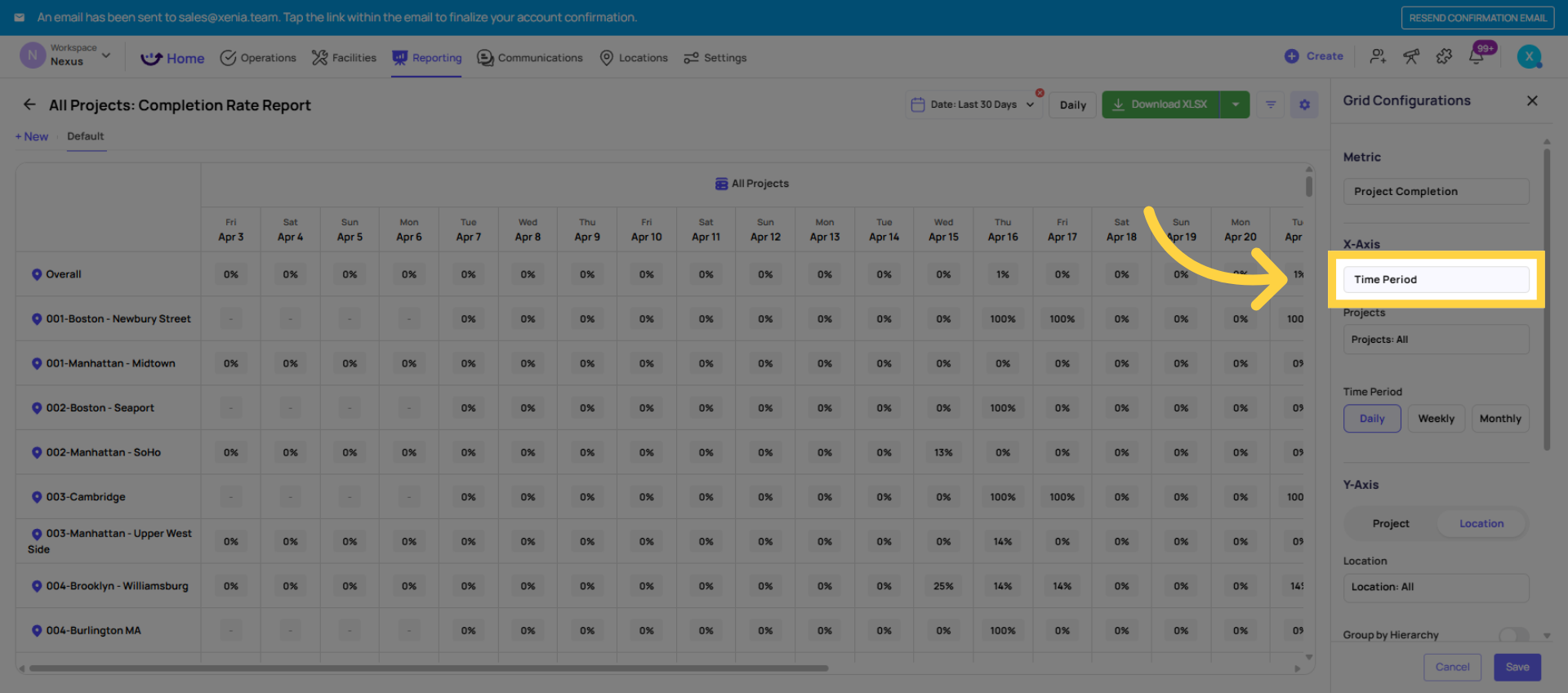Click pin icon beside 003-Cambridge
This screenshot has width=1568, height=693.
coord(37,497)
